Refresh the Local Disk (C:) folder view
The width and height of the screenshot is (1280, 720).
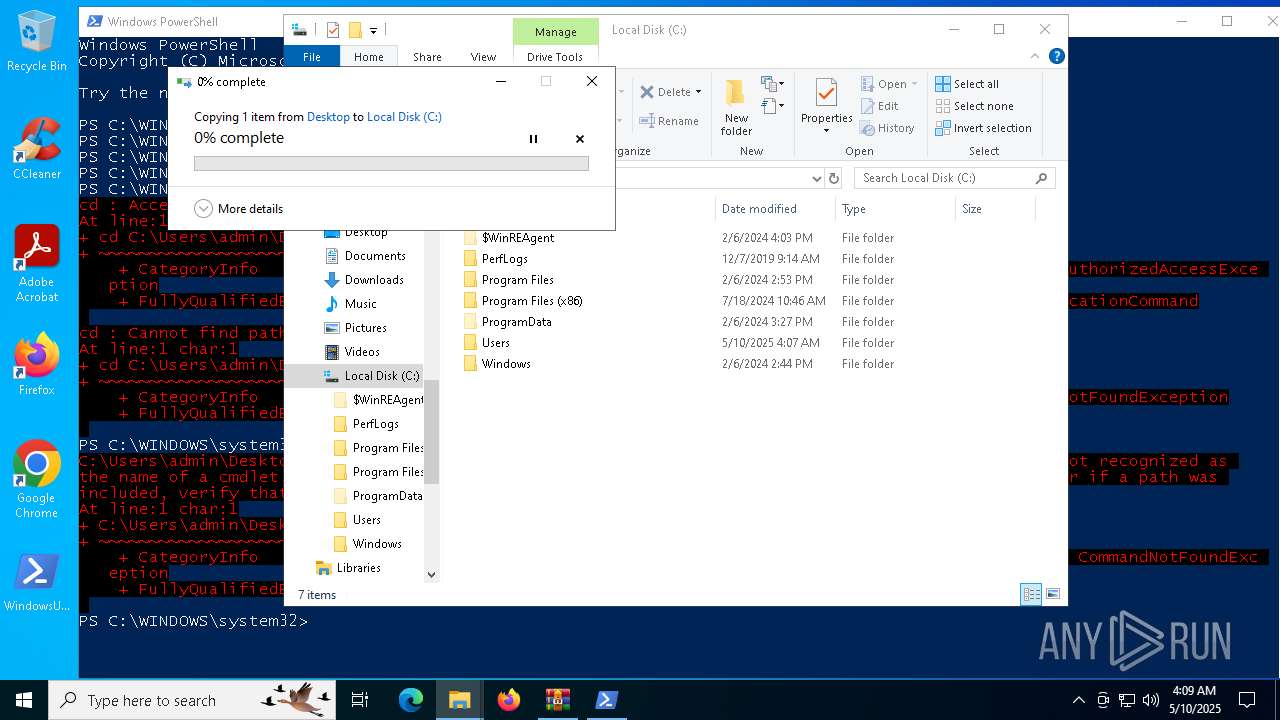coord(834,178)
